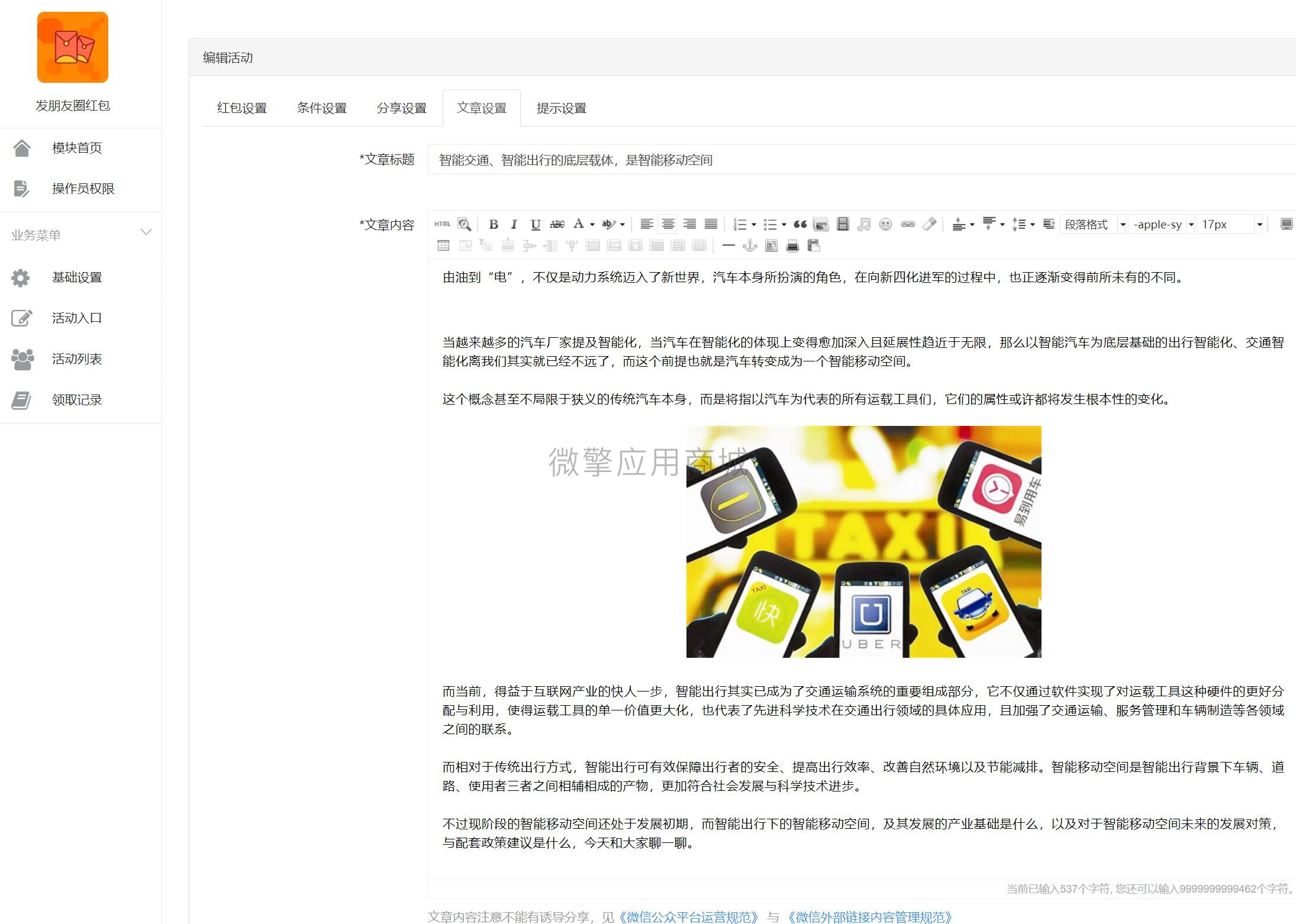1296x924 pixels.
Task: Switch to 红包设置 tab
Action: pyautogui.click(x=241, y=108)
